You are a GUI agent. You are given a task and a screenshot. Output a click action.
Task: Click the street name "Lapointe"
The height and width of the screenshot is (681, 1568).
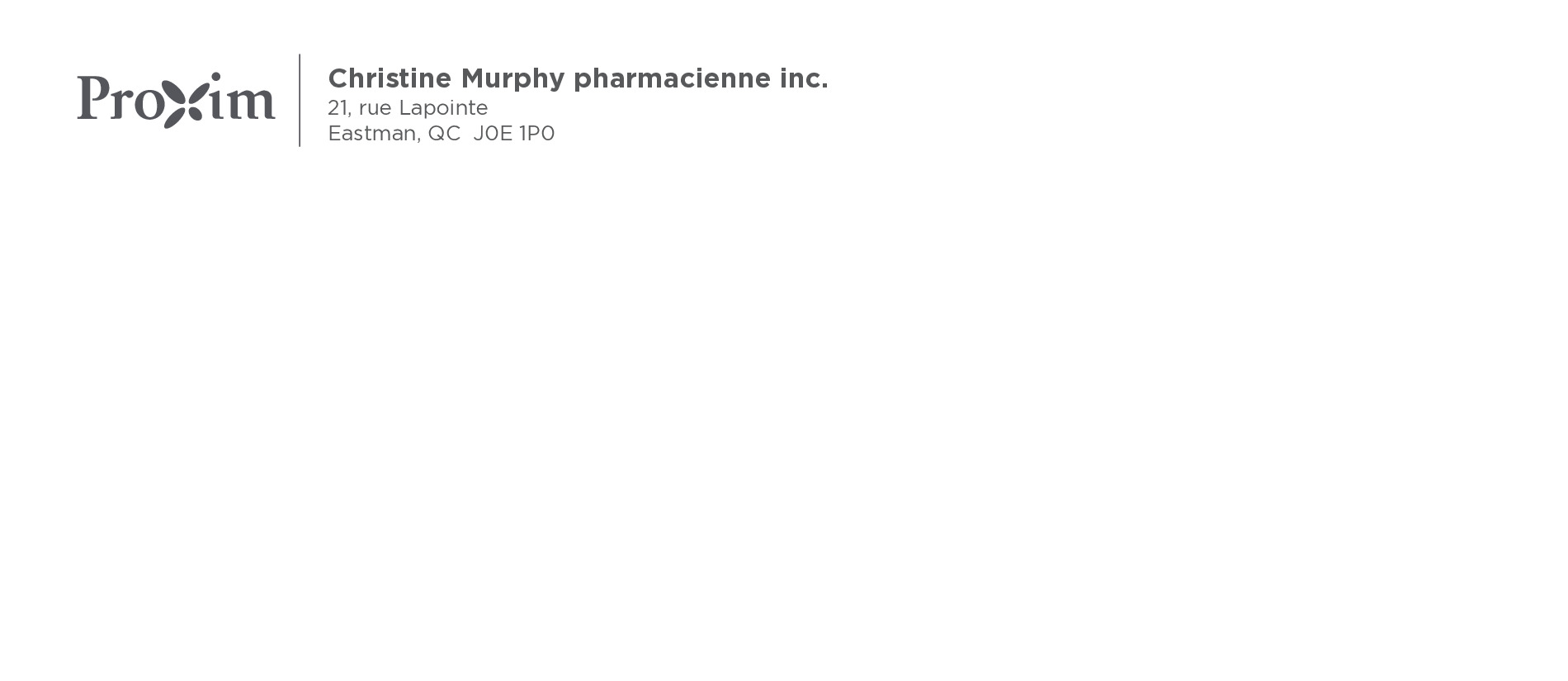(443, 108)
